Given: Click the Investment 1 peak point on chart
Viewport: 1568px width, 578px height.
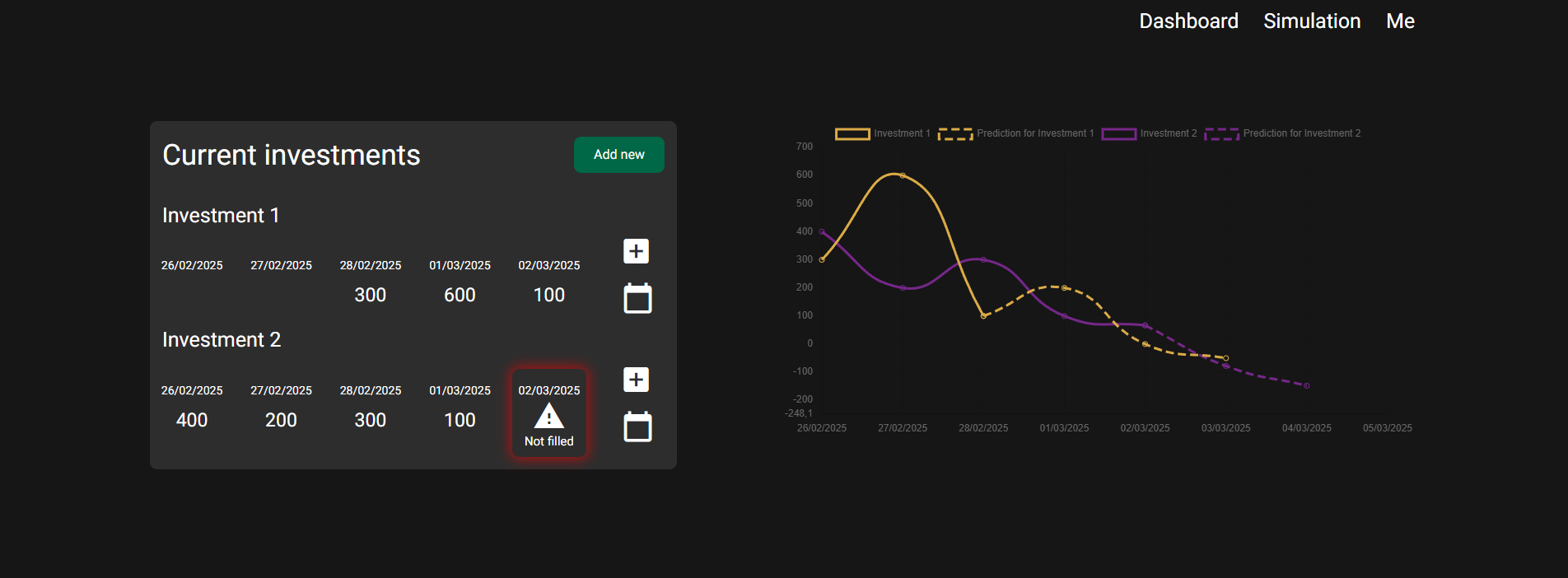Looking at the screenshot, I should coord(903,175).
